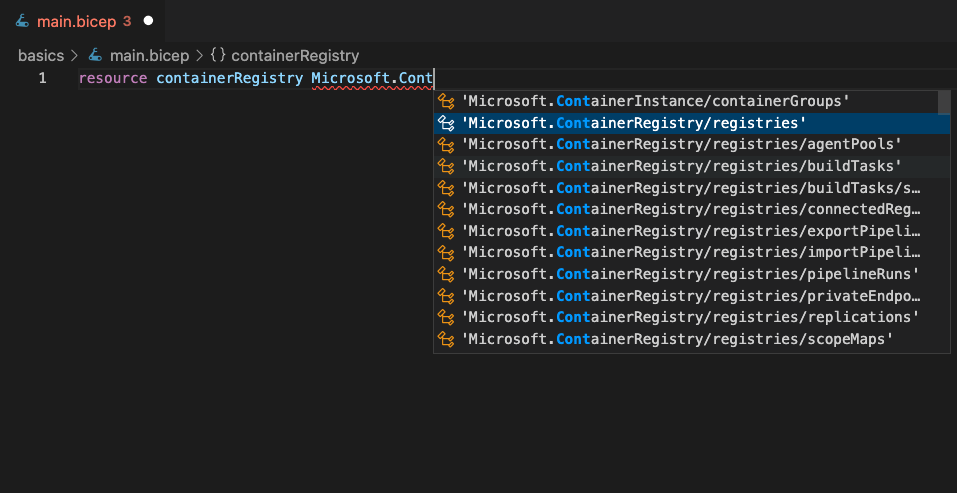Image resolution: width=957 pixels, height=493 pixels.
Task: Choose the registries/connectedReg… suggestion
Action: [692, 209]
